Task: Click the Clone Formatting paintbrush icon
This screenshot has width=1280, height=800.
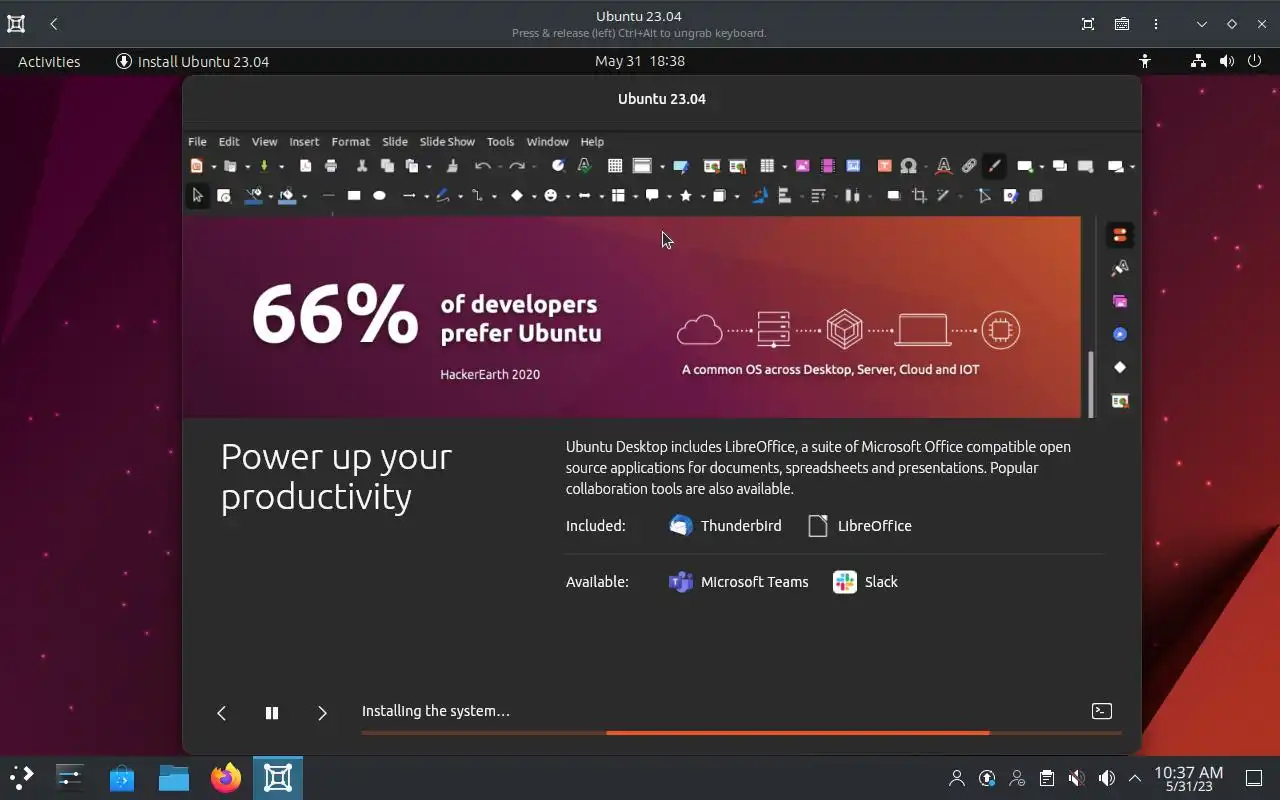Action: (x=452, y=166)
